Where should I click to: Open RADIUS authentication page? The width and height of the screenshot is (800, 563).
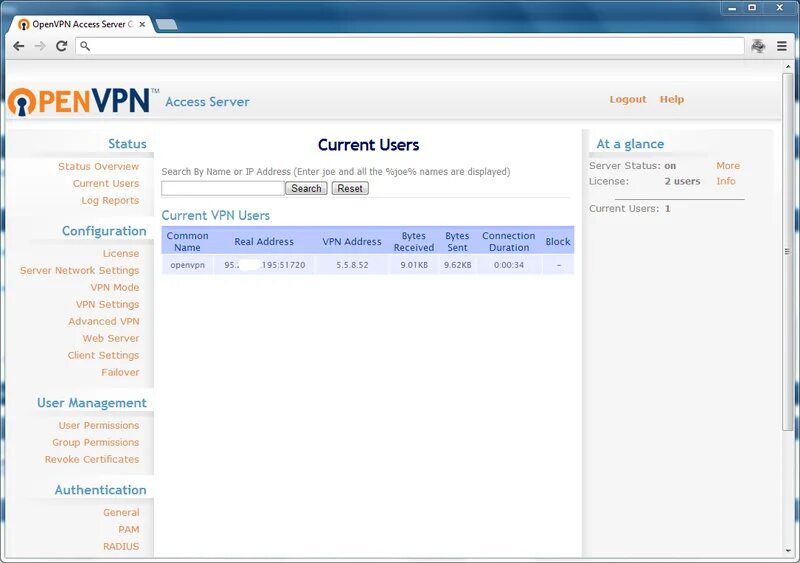click(121, 546)
